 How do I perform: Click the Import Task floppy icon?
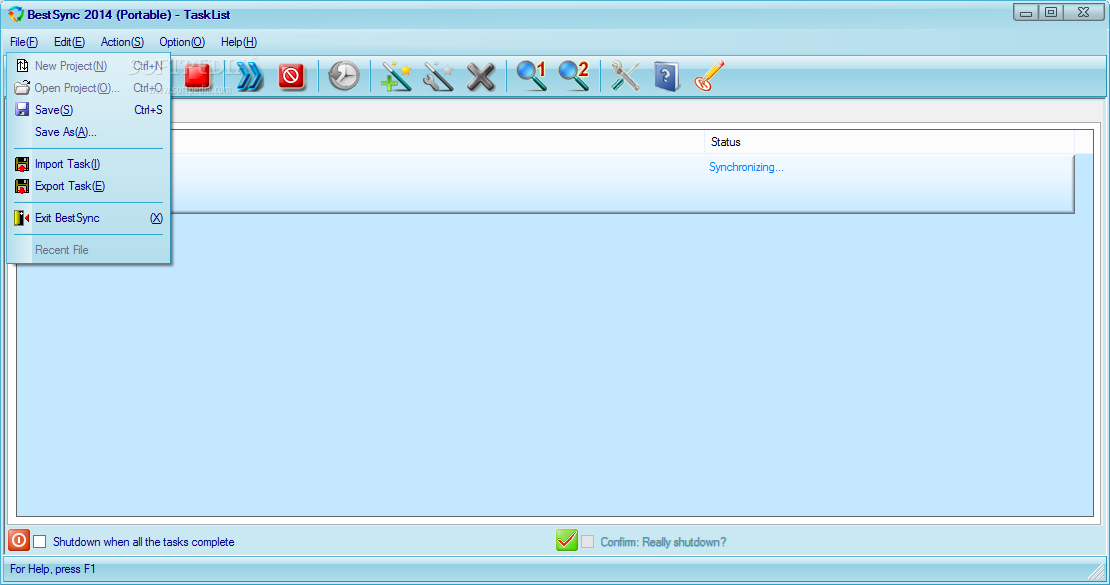click(x=22, y=164)
